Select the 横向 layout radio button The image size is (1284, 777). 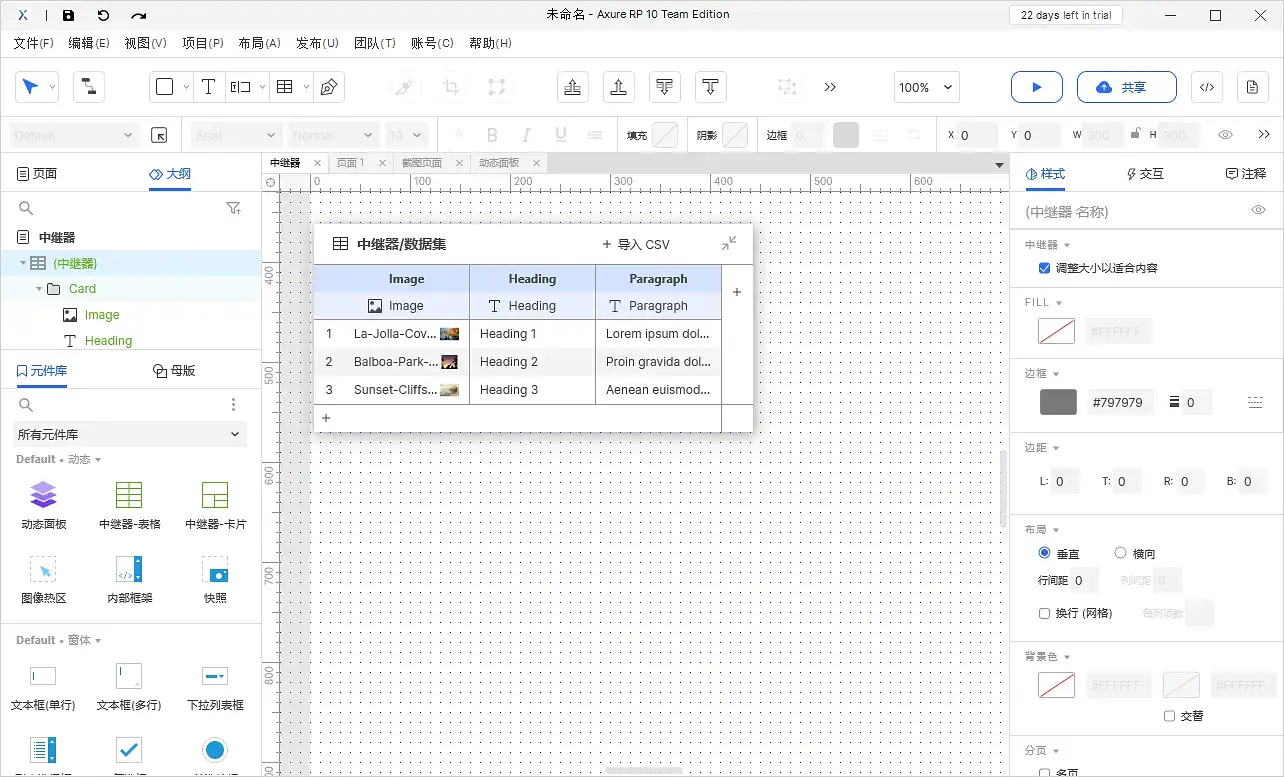point(1120,553)
